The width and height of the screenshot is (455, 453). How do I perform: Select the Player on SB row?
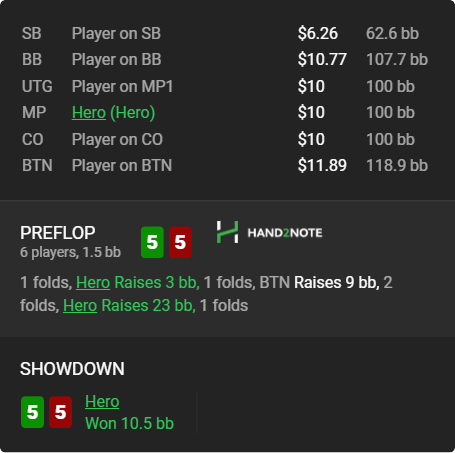(225, 33)
